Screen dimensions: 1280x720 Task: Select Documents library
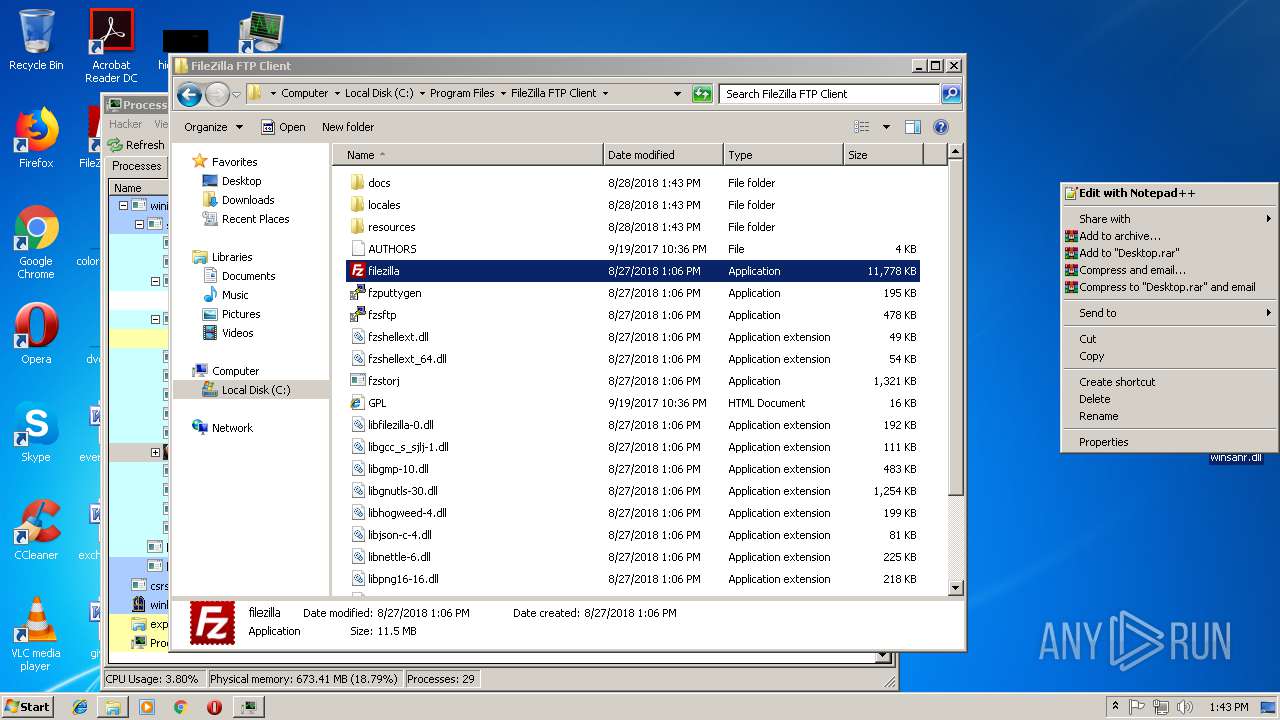[248, 276]
